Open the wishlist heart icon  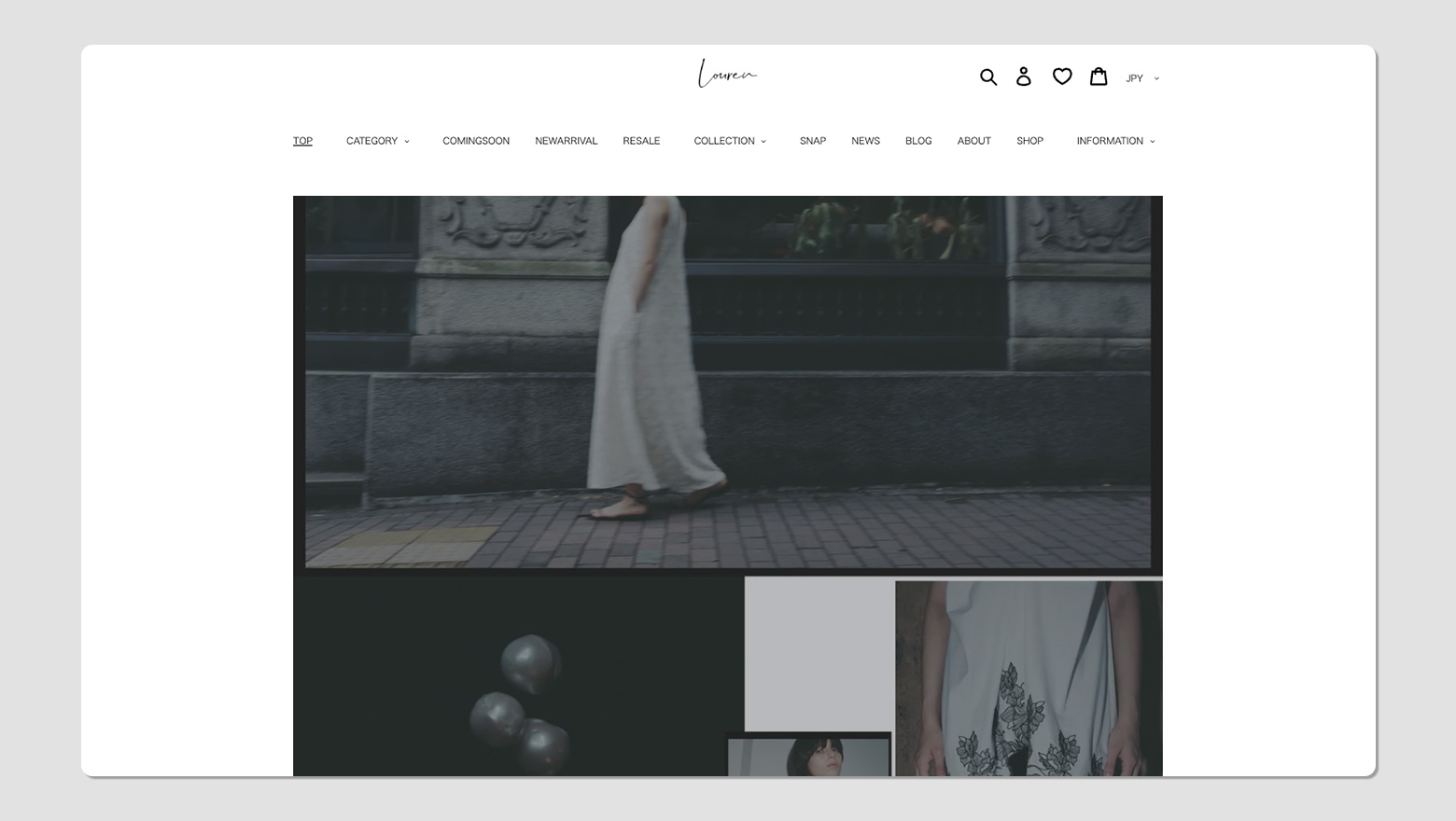(1062, 77)
